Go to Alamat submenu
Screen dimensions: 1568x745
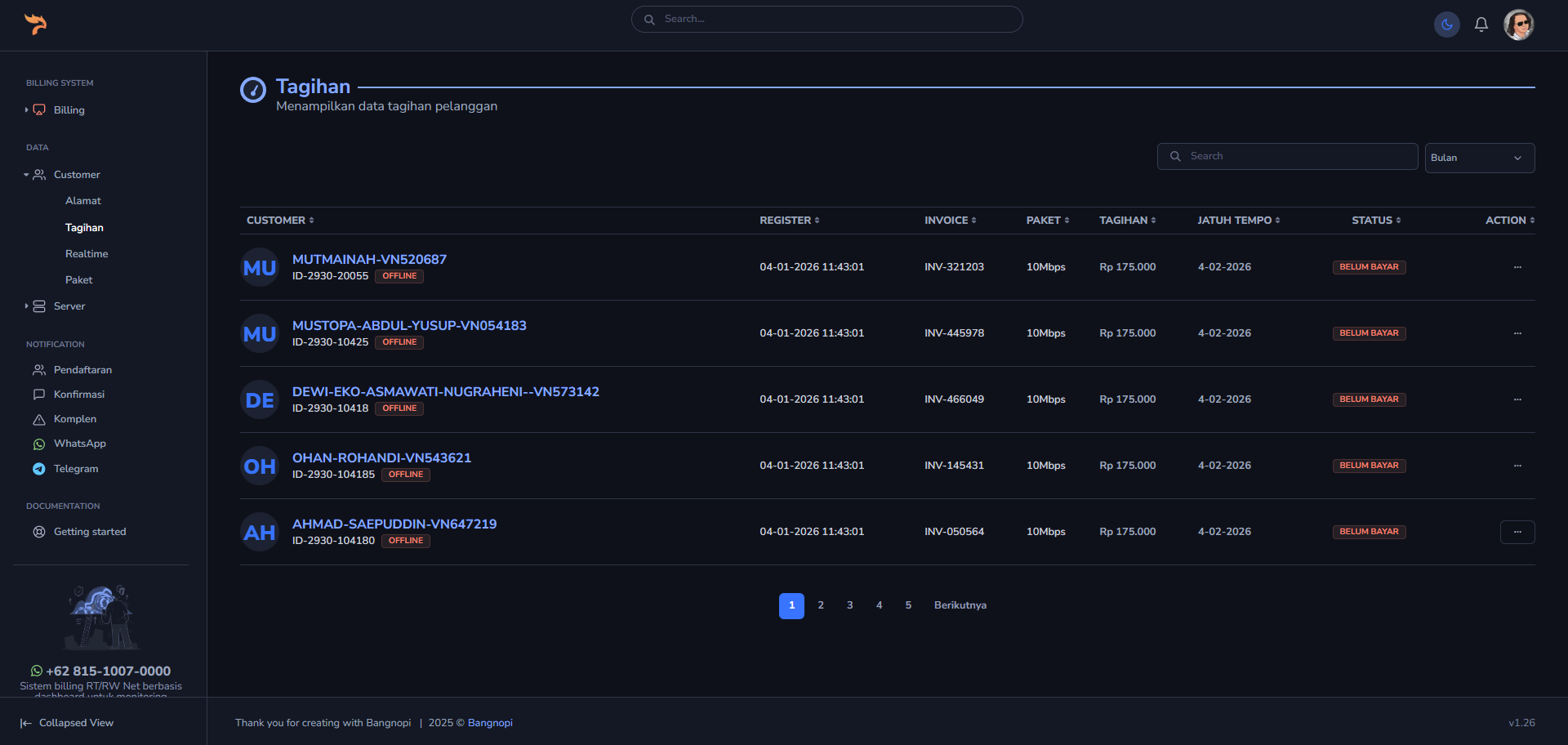pyautogui.click(x=83, y=201)
